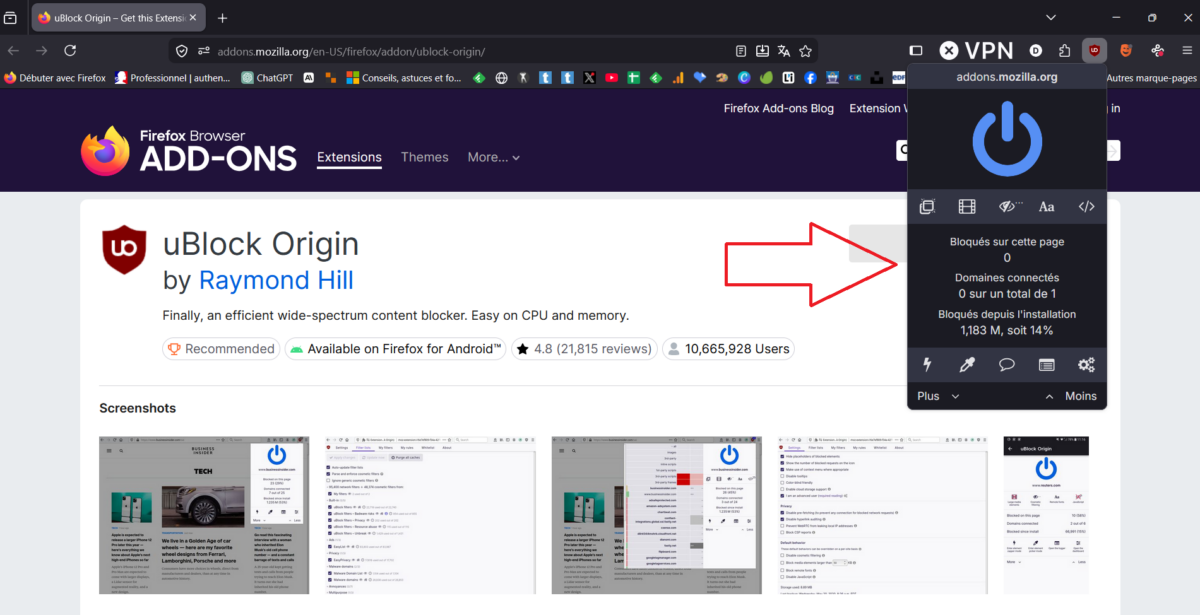
Task: Open the extensions puzzle piece menu
Action: pyautogui.click(x=1065, y=50)
